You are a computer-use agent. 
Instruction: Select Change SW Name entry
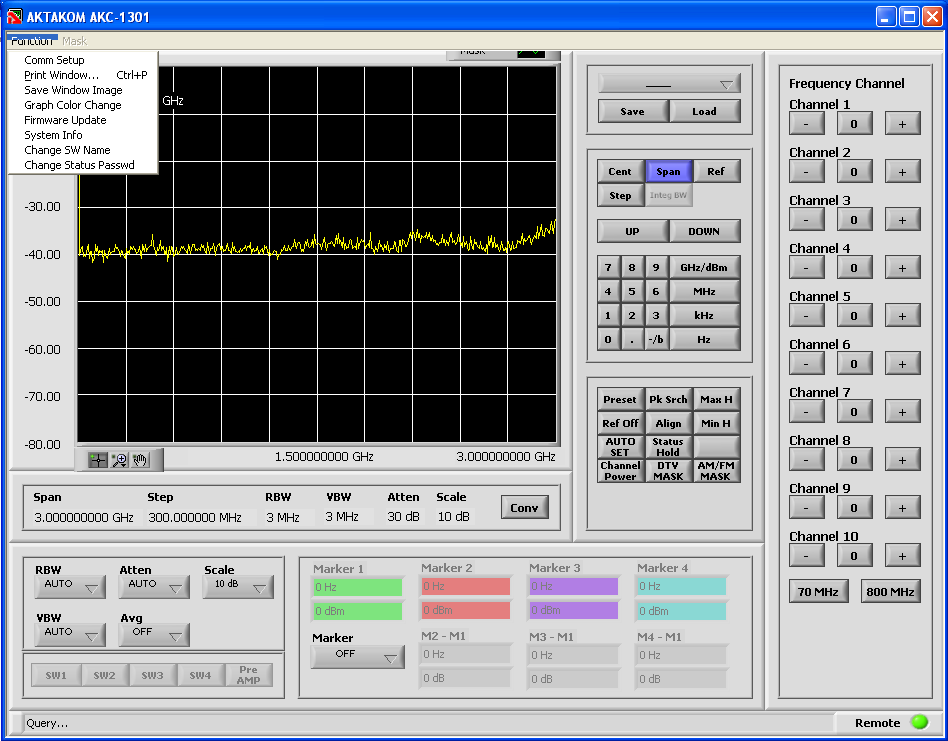(83, 150)
